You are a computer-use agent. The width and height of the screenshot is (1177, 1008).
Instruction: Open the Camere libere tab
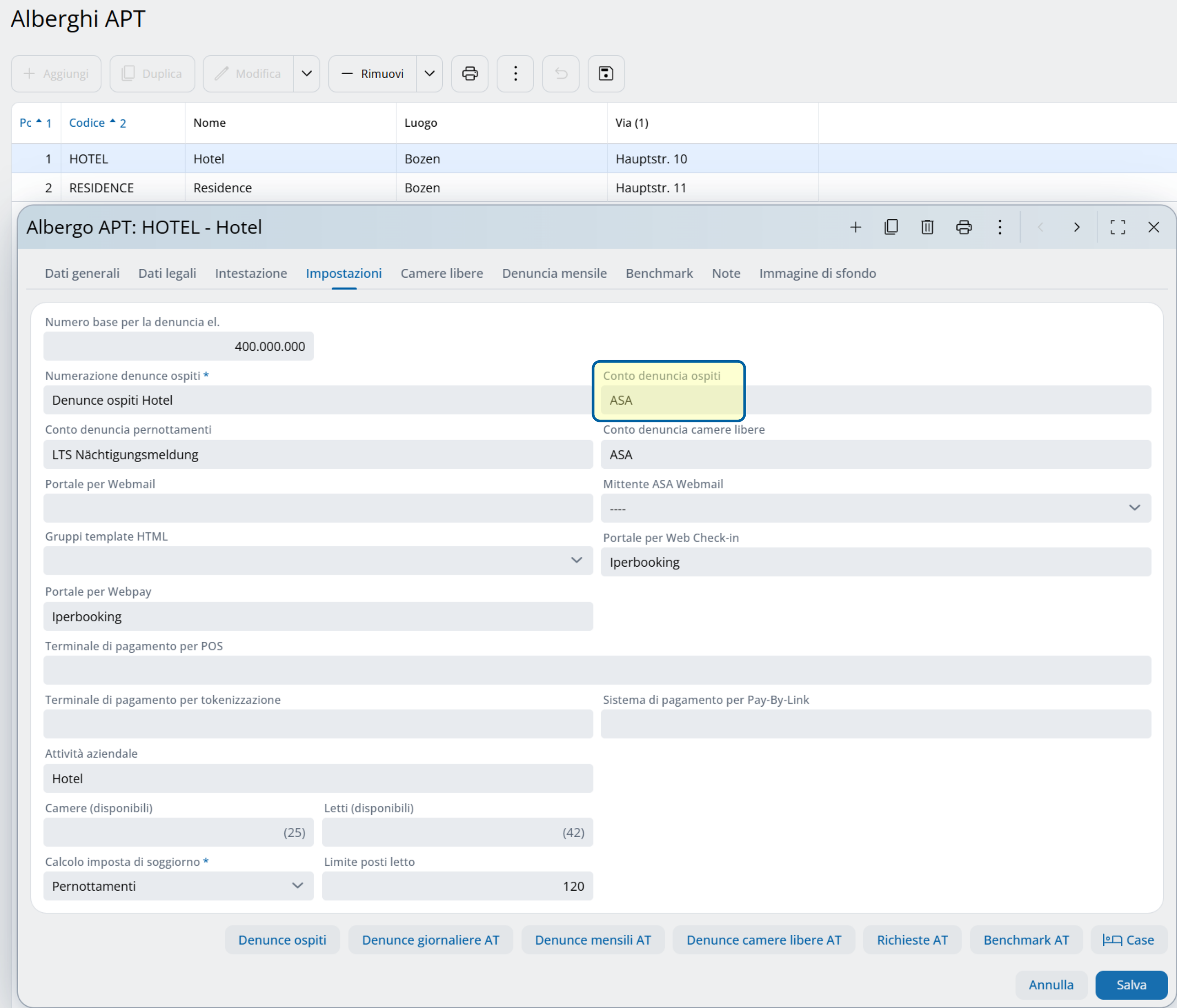pos(442,273)
